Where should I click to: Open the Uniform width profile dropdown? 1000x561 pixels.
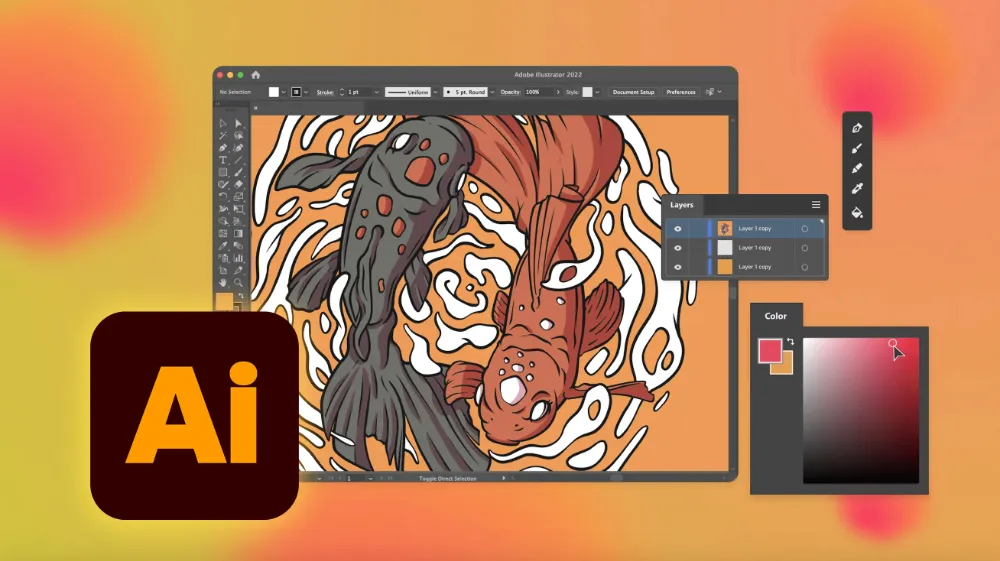[x=436, y=92]
